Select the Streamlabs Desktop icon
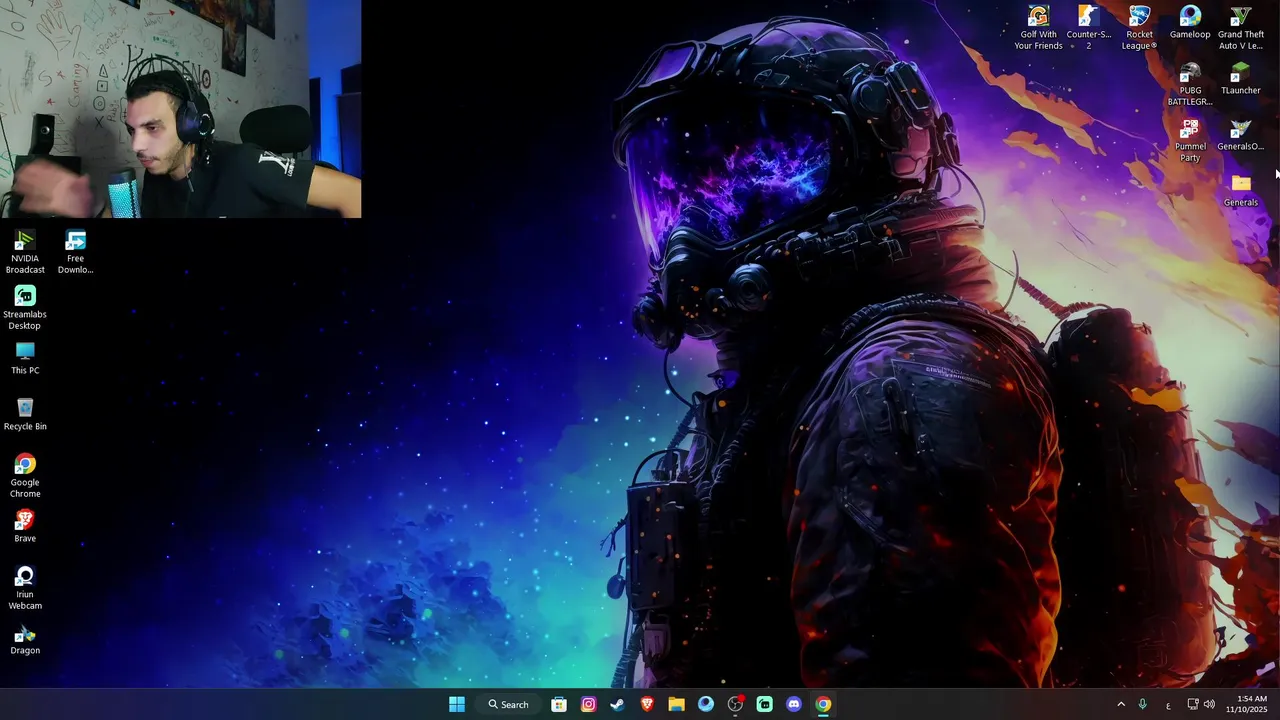Viewport: 1280px width, 720px height. coord(25,308)
